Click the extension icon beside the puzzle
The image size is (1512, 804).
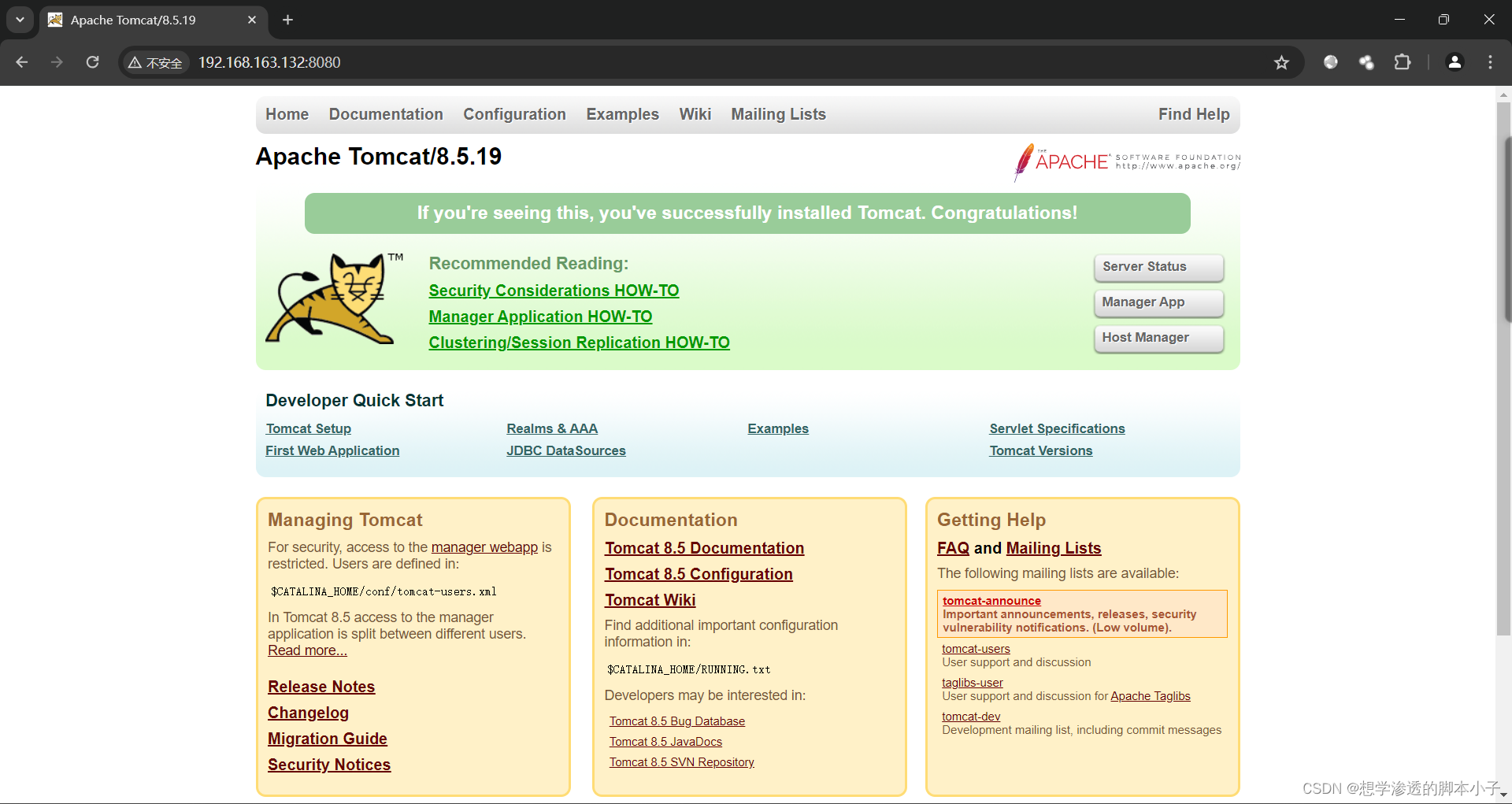1366,62
